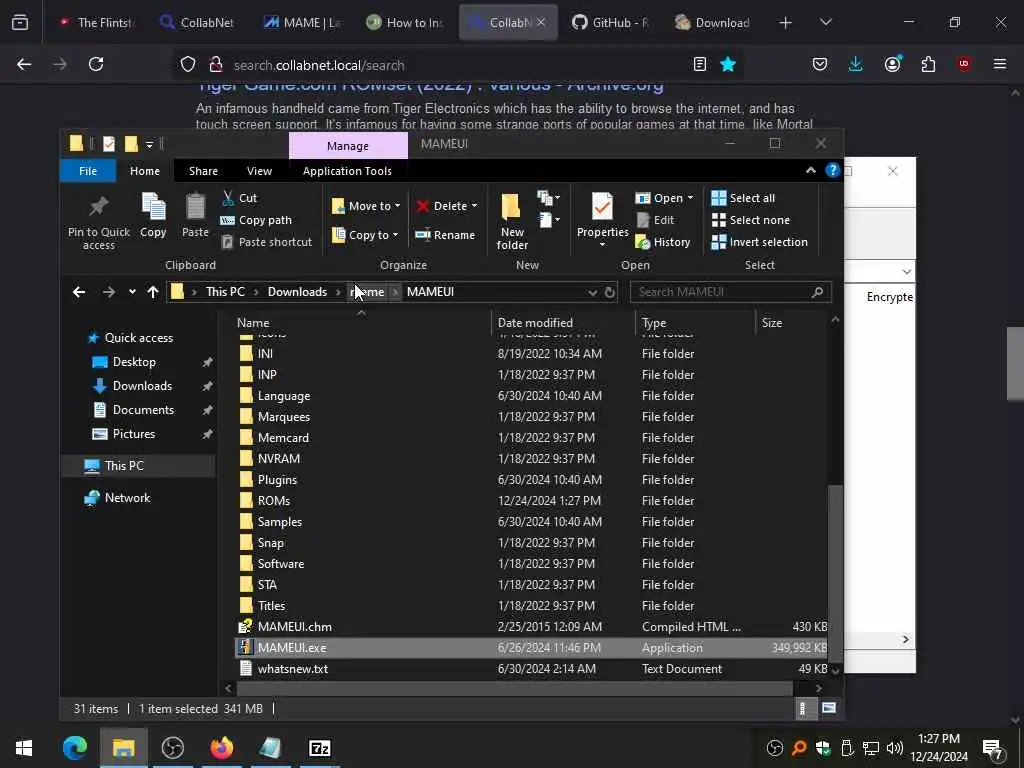Viewport: 1024px width, 768px height.
Task: Open the Delete dropdown in the ribbon
Action: click(447, 206)
